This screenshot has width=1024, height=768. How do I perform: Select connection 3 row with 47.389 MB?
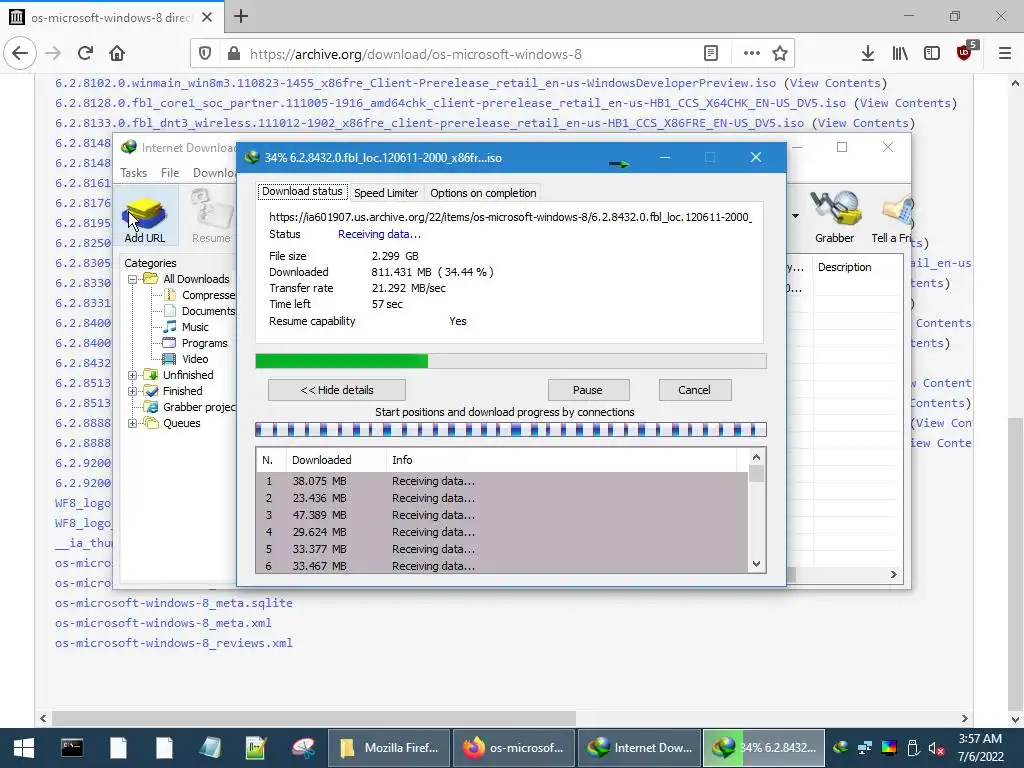(x=502, y=515)
